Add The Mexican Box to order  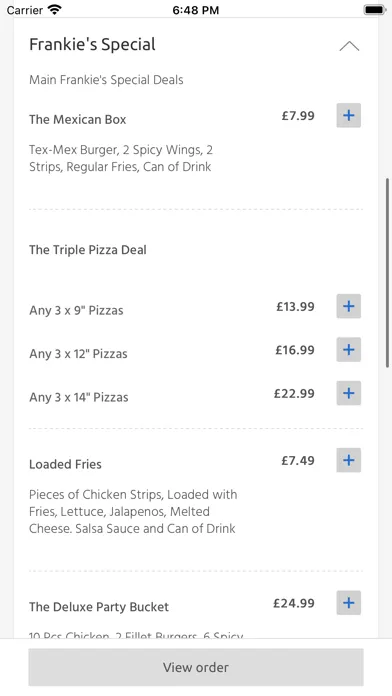[348, 115]
